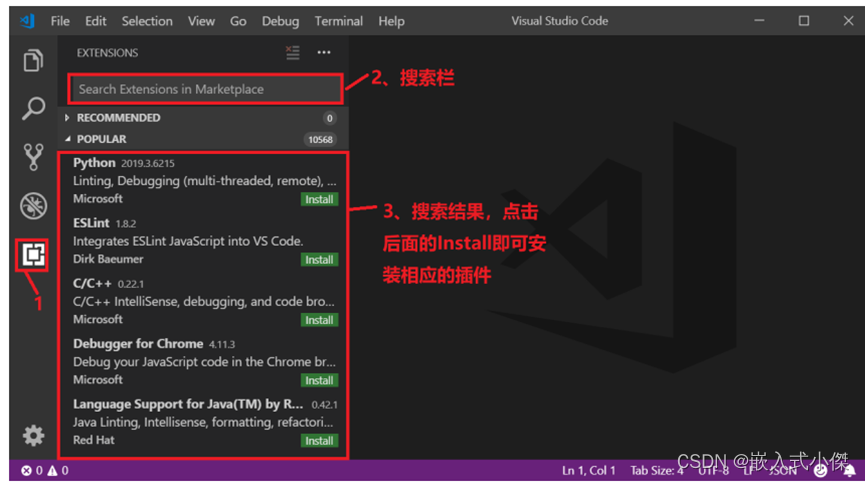Open the Debug menu

(280, 21)
